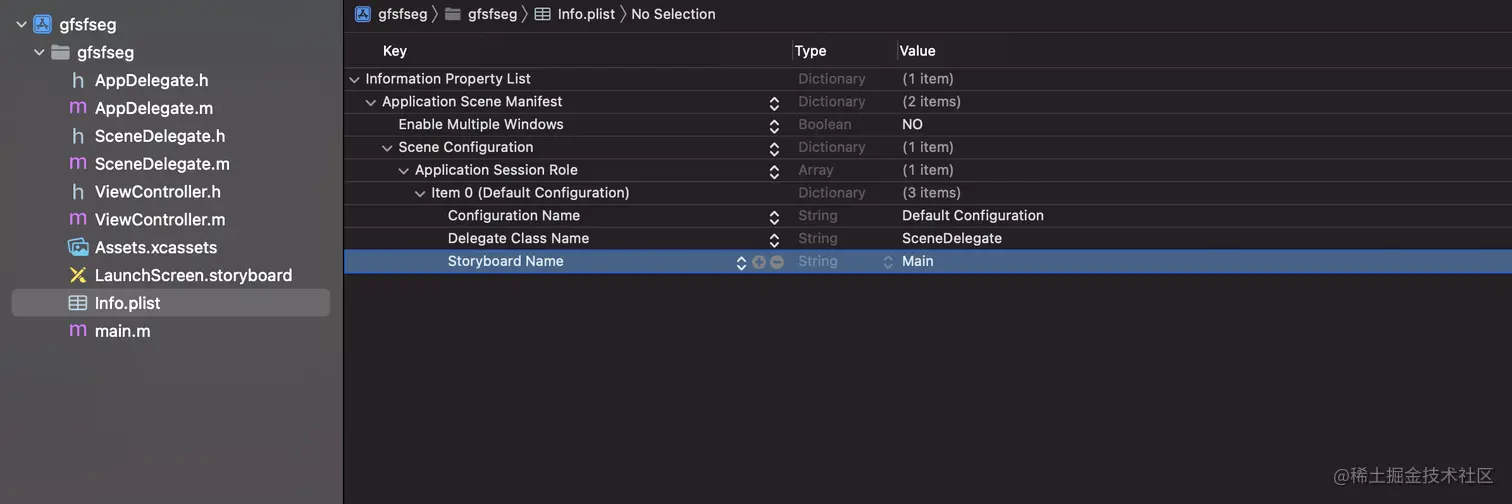Screen dimensions: 1512x504
Task: Collapse the Scene Configuration dictionary
Action: (387, 148)
